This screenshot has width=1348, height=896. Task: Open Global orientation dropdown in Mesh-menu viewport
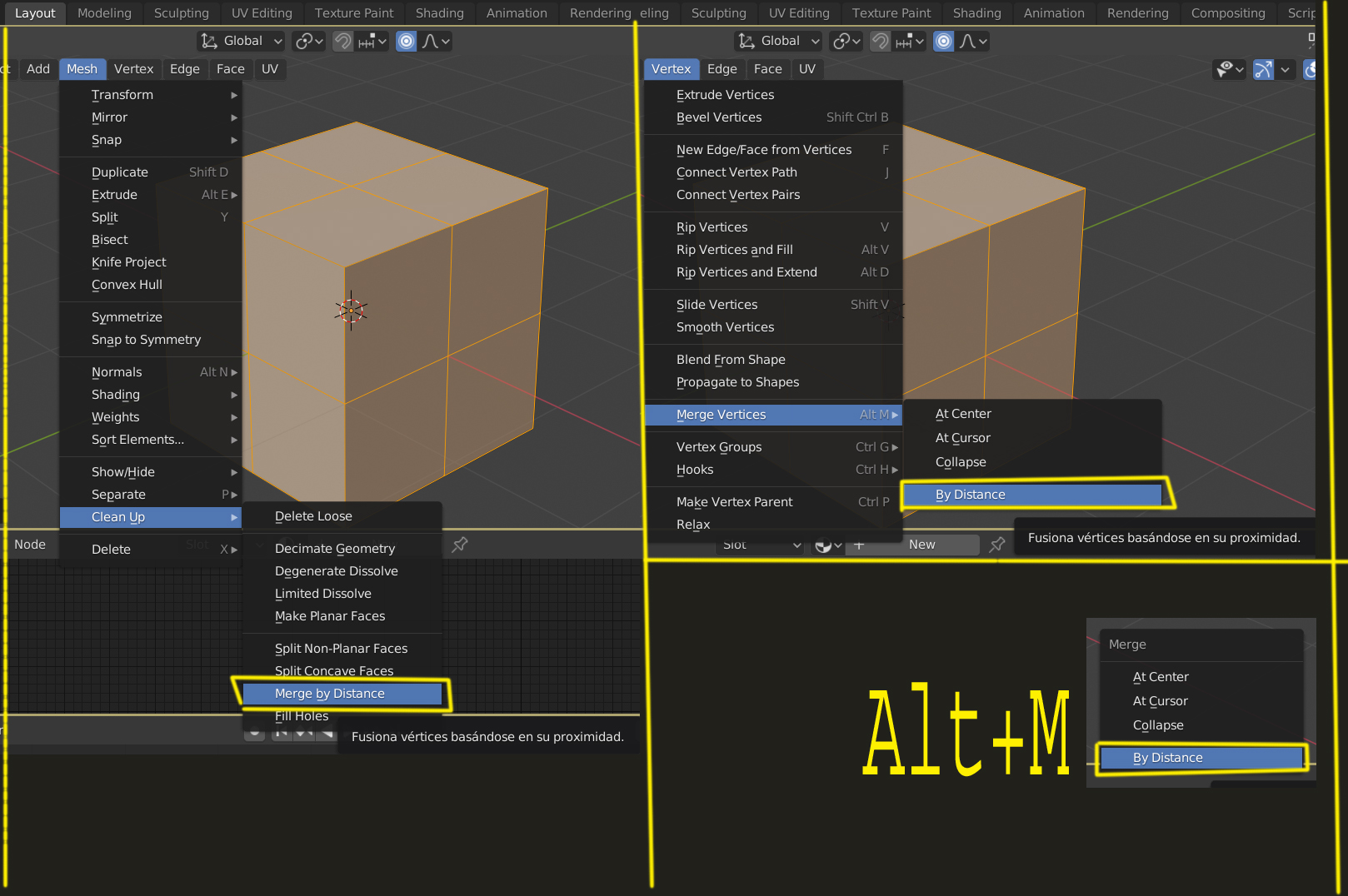tap(241, 41)
